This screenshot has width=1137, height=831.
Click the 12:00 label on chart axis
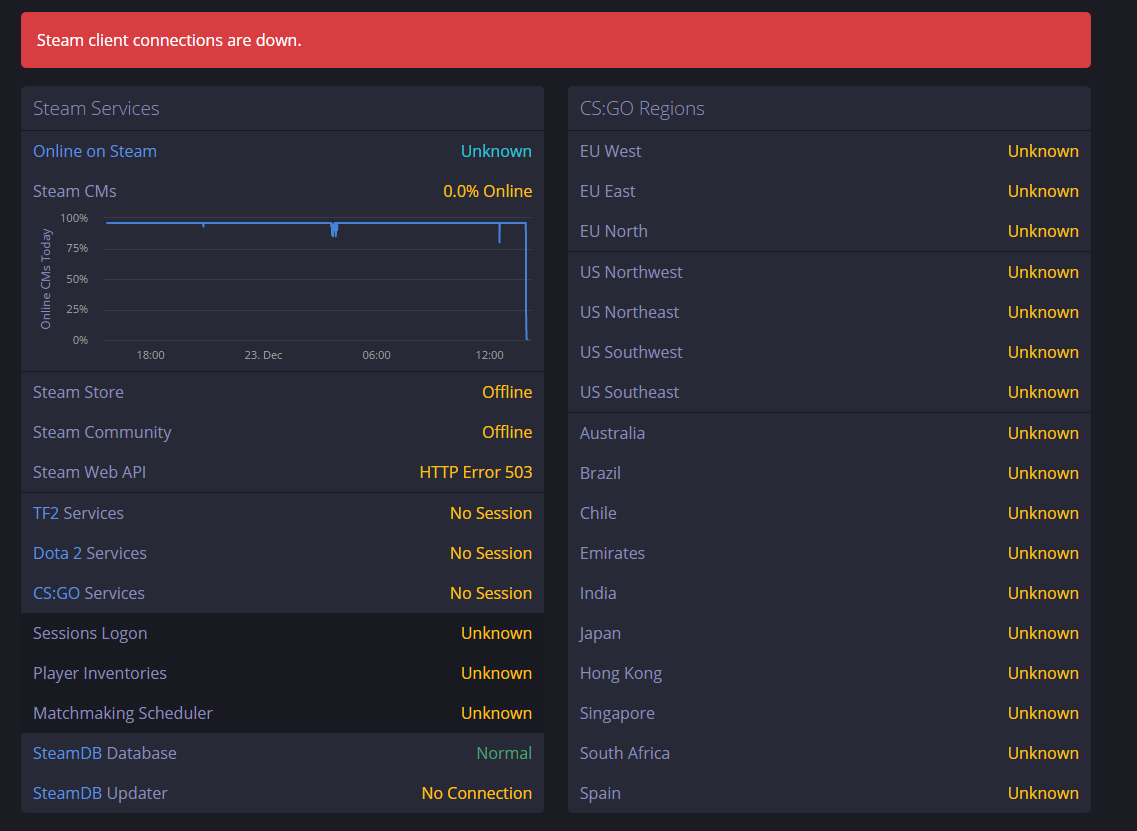point(489,355)
